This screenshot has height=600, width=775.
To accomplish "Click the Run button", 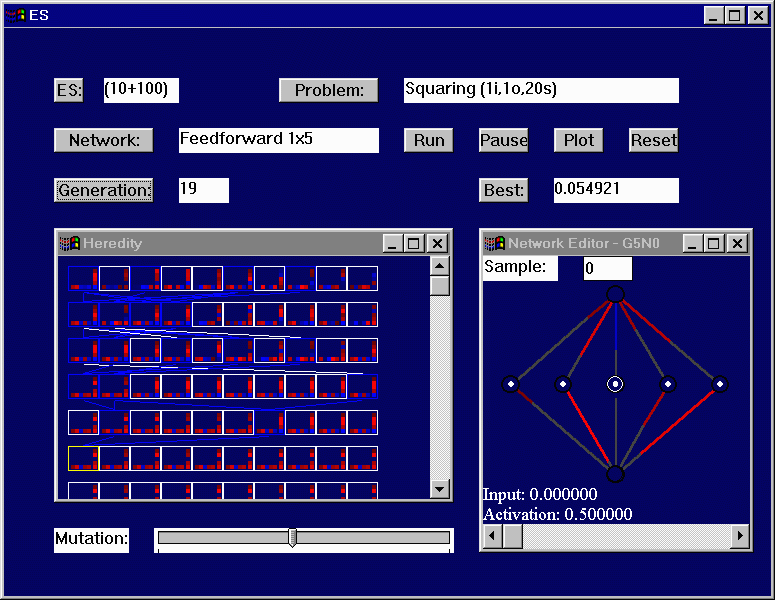I will [x=428, y=140].
